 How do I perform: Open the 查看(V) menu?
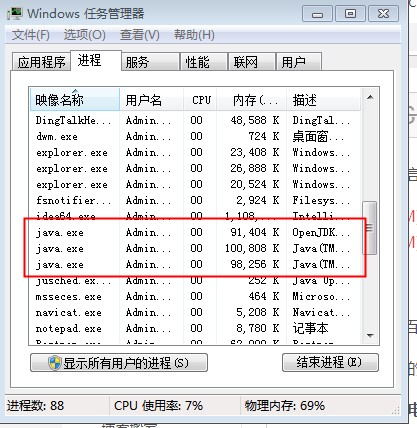(140, 35)
